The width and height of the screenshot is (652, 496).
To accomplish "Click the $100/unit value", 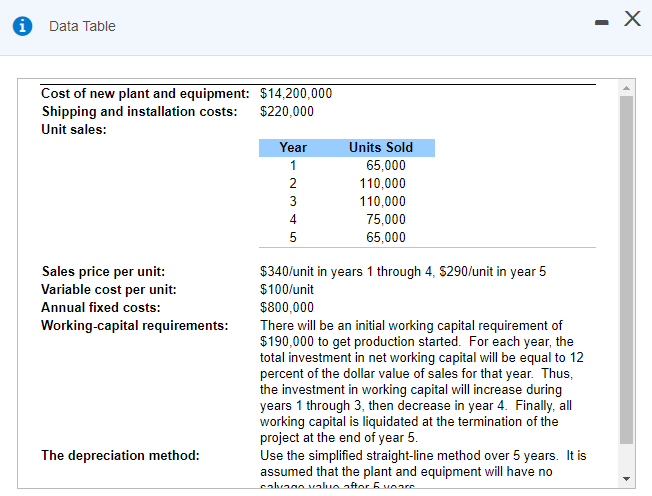I will click(x=286, y=289).
